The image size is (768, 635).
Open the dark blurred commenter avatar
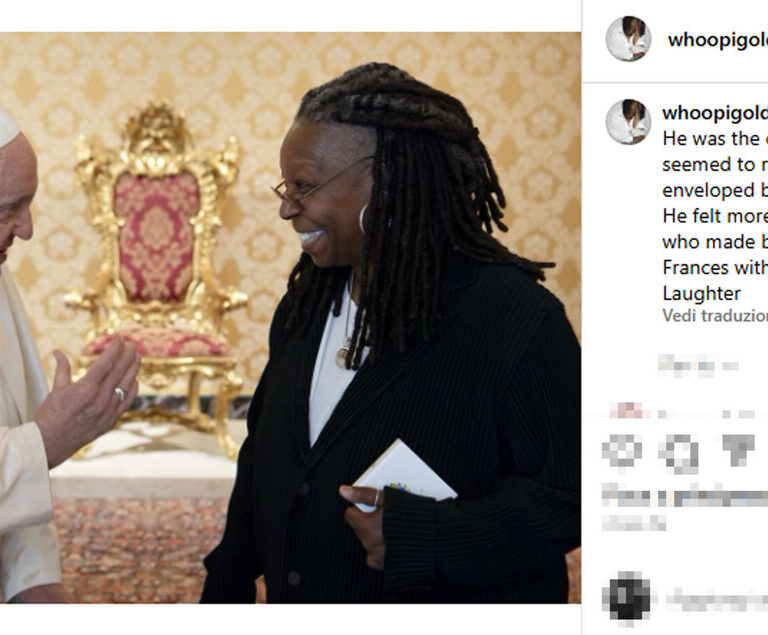click(629, 598)
